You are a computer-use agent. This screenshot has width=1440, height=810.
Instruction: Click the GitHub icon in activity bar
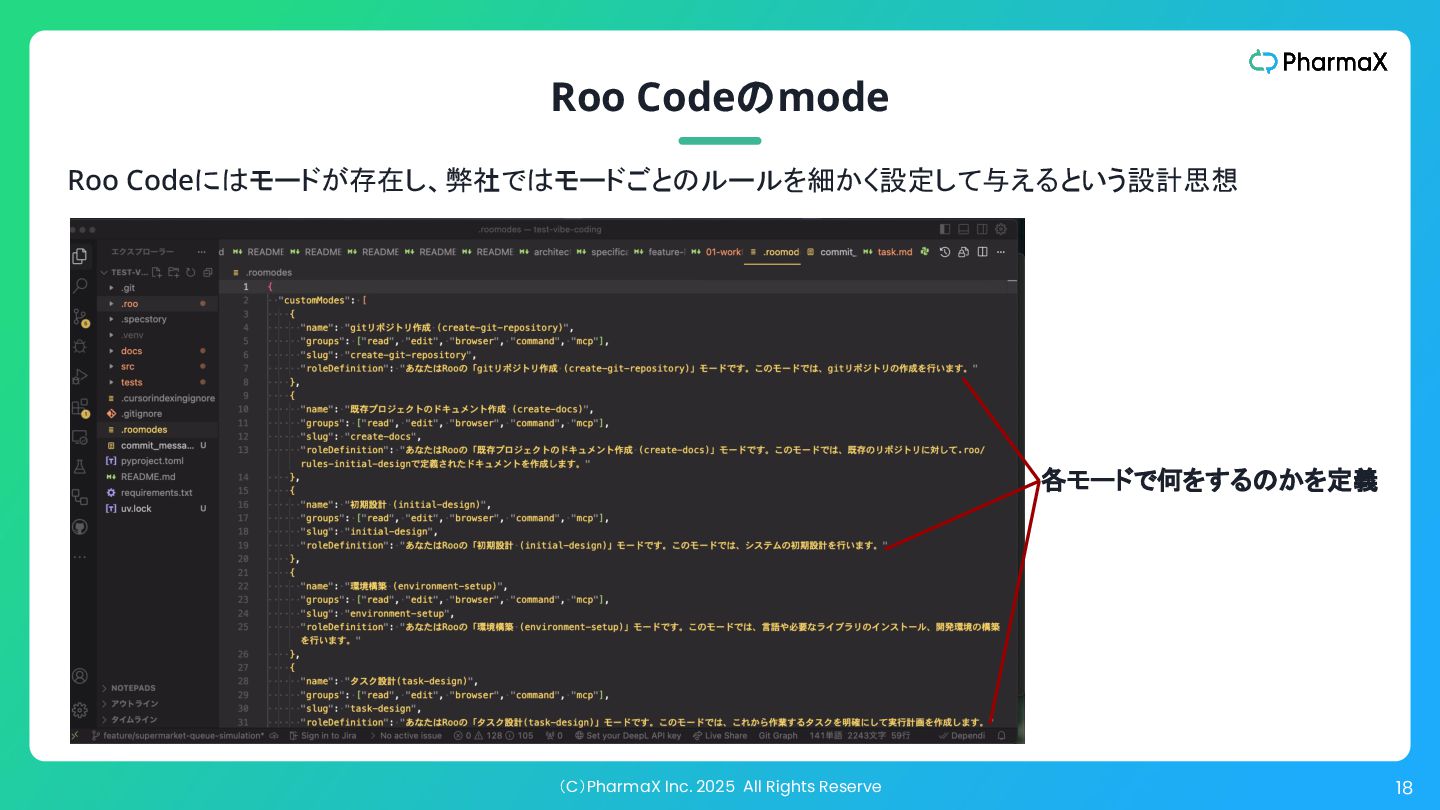80,527
